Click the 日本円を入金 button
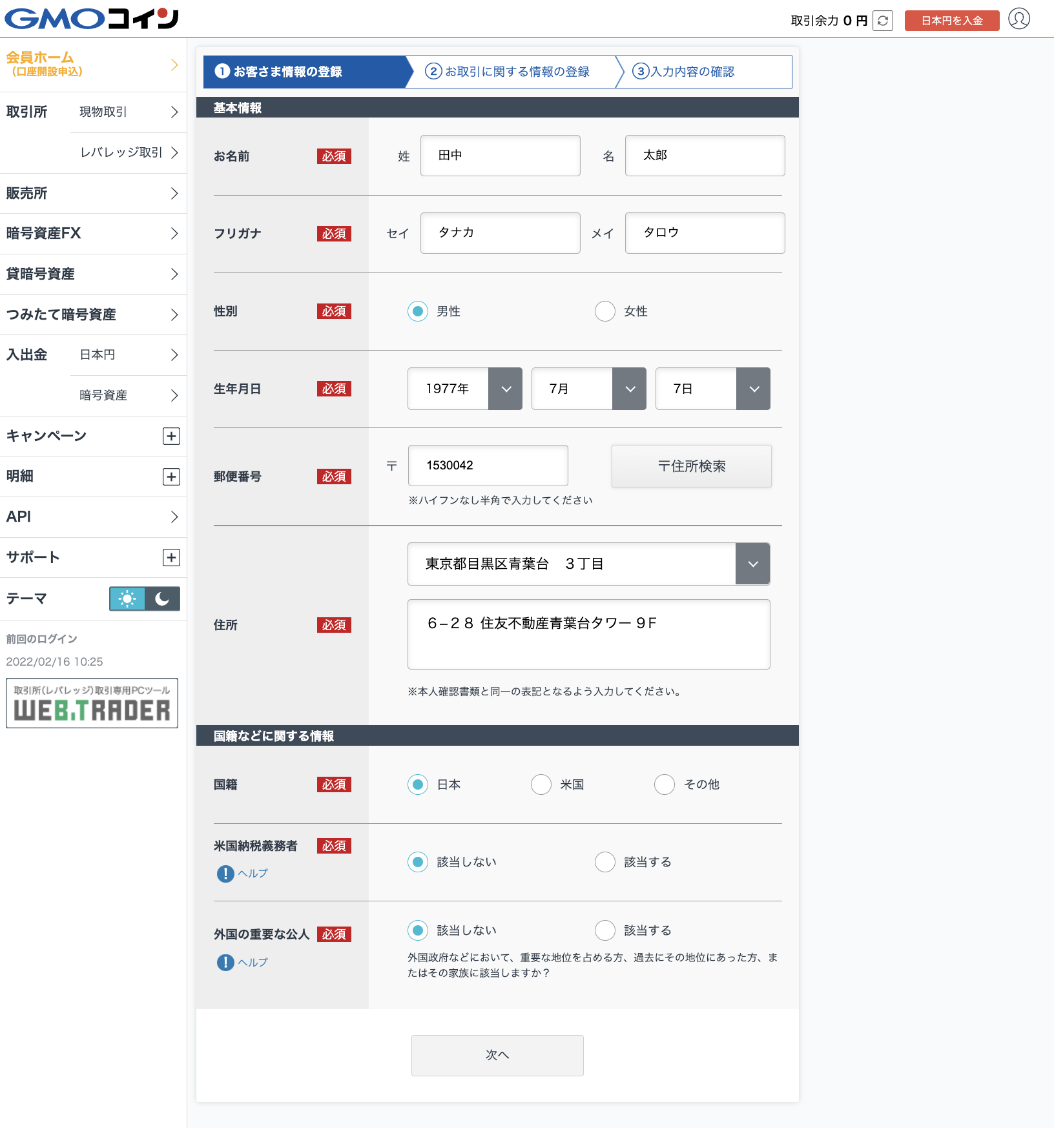The width and height of the screenshot is (1054, 1148). pyautogui.click(x=951, y=21)
